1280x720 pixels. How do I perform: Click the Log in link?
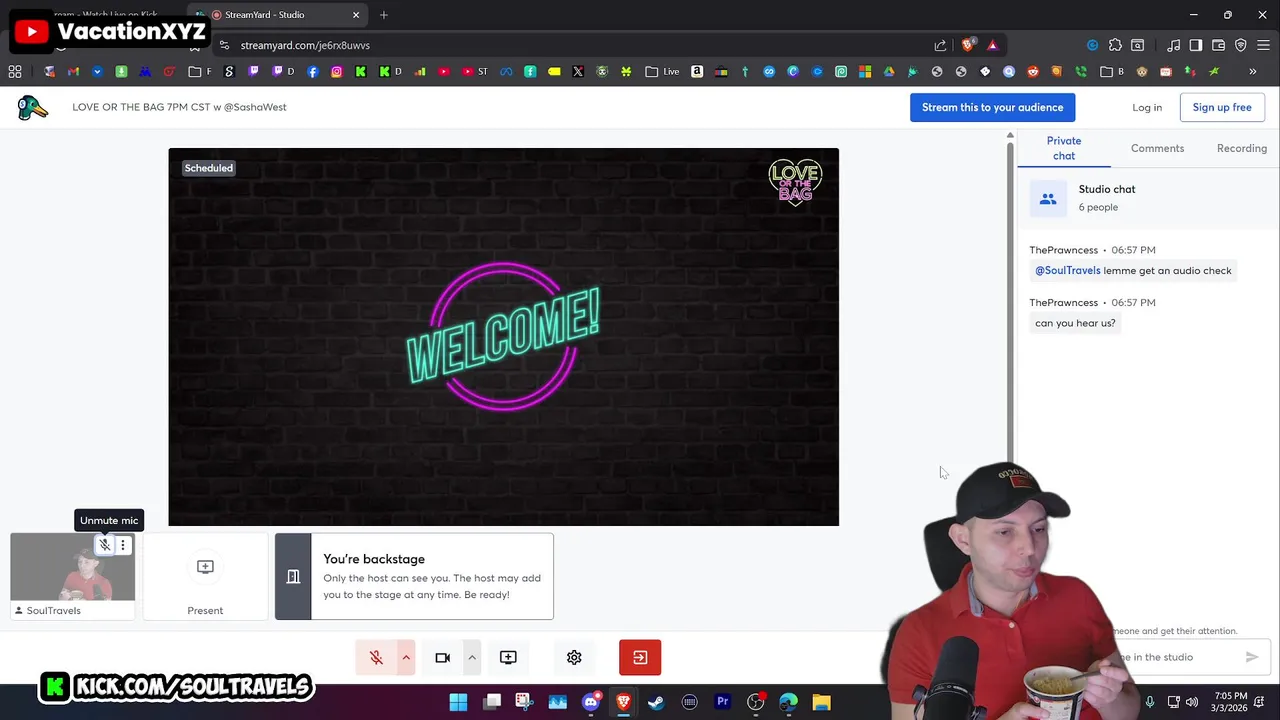pos(1147,107)
